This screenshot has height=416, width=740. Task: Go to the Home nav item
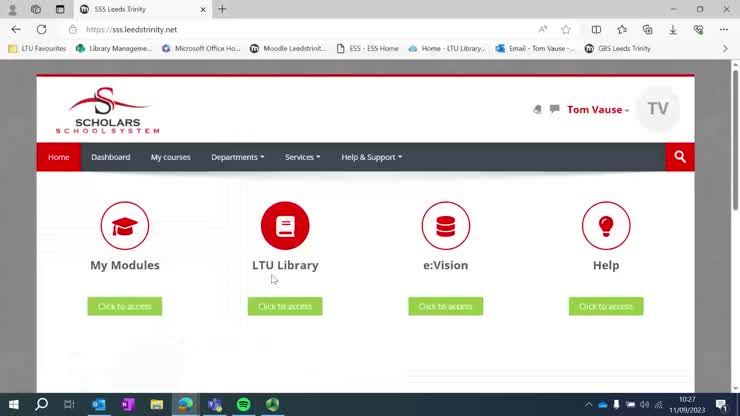(x=59, y=157)
